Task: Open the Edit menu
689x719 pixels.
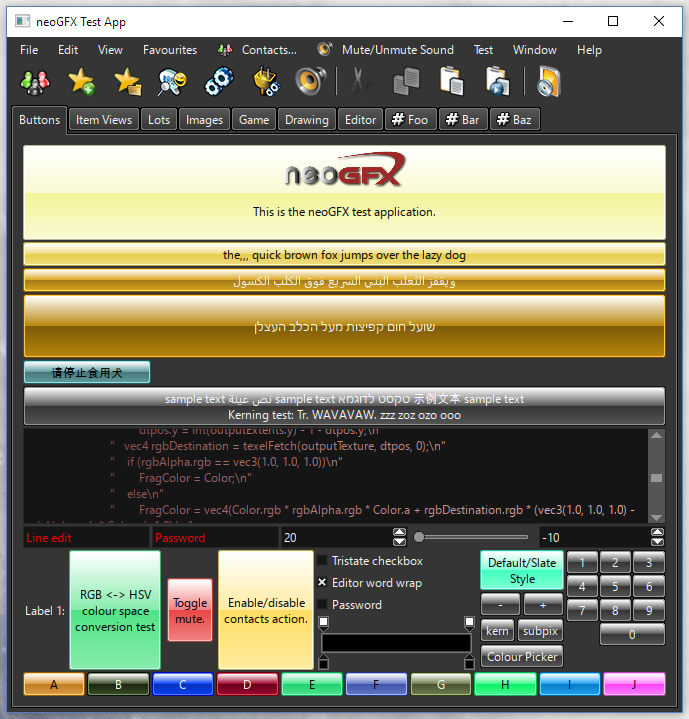Action: [68, 50]
